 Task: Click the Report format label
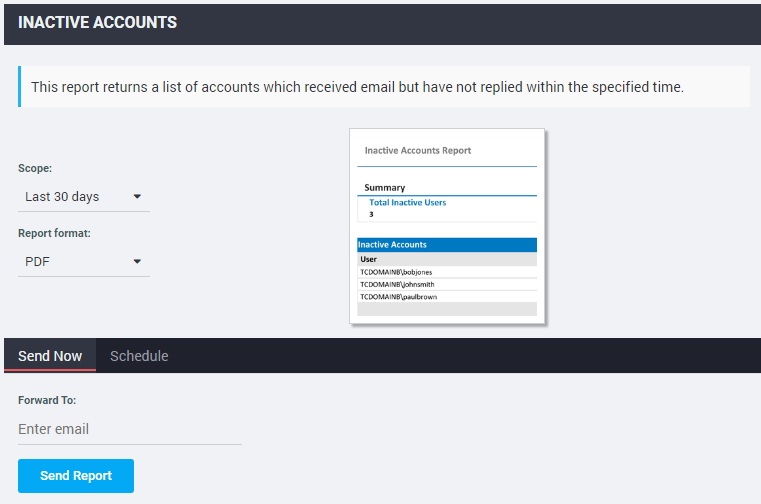pyautogui.click(x=54, y=234)
